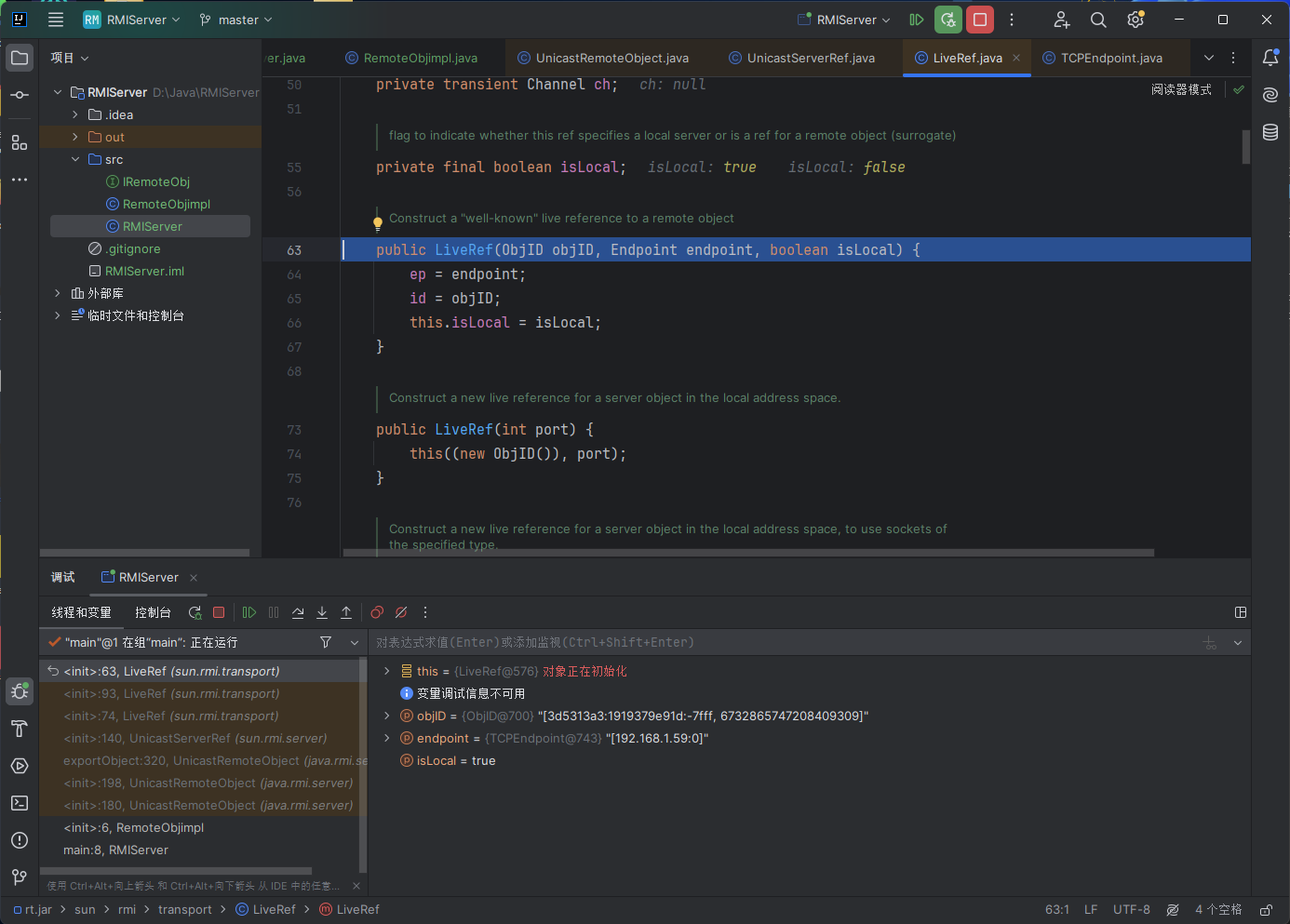The height and width of the screenshot is (924, 1290).
Task: Rerun RMIServer in debug panel toolbar
Action: (x=195, y=612)
